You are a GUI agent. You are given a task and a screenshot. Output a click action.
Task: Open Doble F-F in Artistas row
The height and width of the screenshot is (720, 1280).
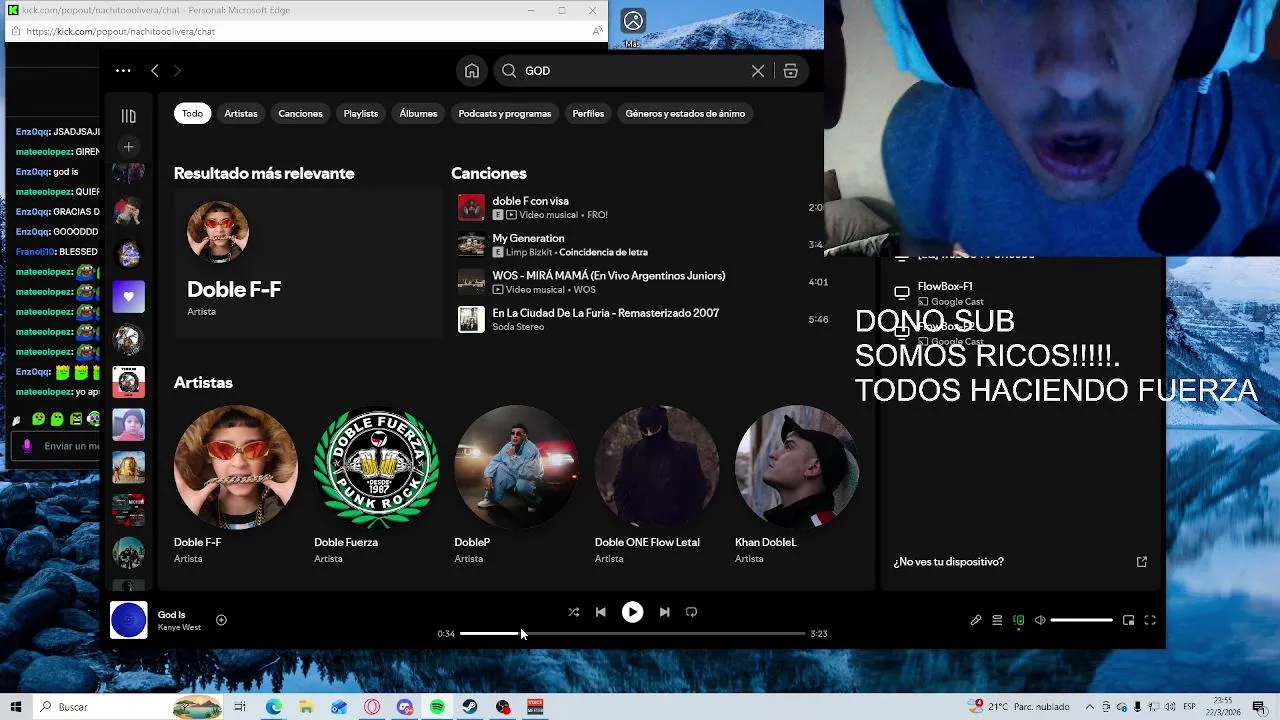coord(236,485)
